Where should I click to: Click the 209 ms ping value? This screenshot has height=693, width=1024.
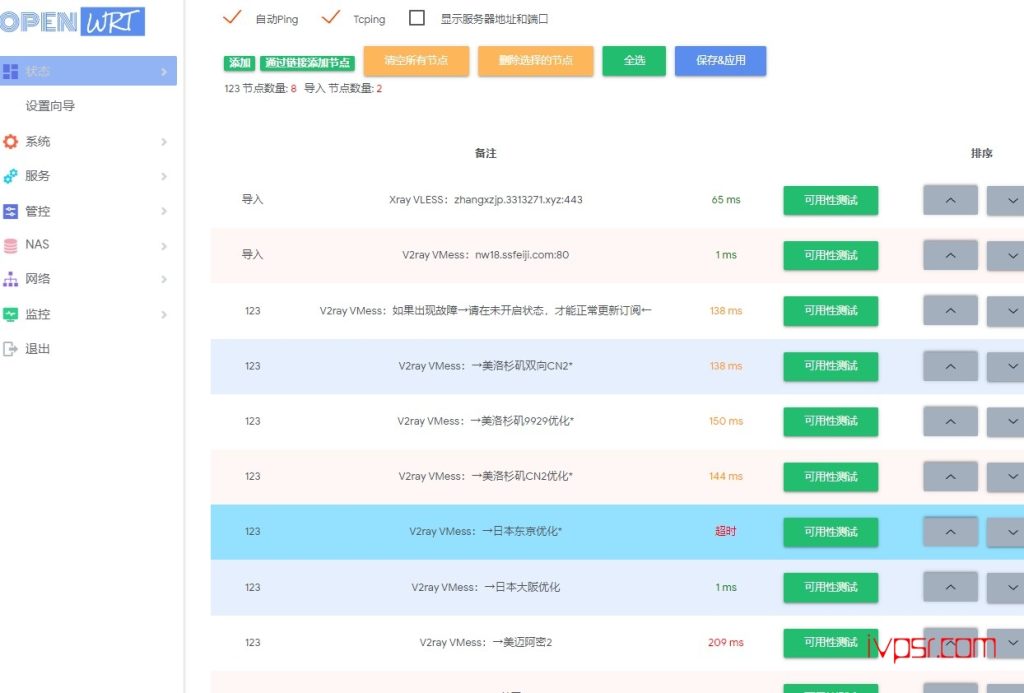(x=726, y=643)
